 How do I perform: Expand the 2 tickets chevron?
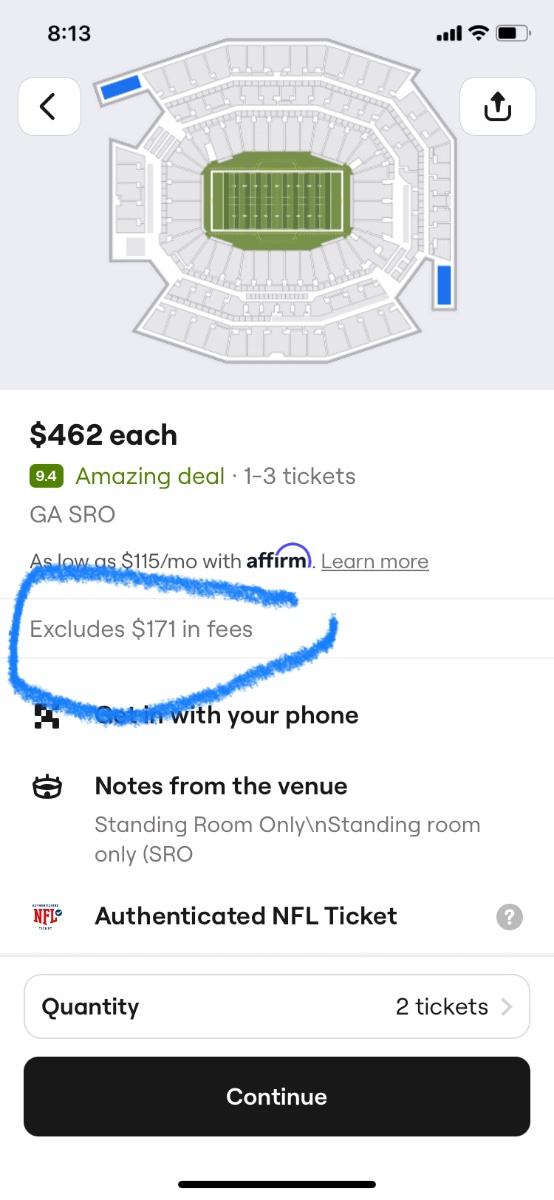pyautogui.click(x=507, y=1007)
